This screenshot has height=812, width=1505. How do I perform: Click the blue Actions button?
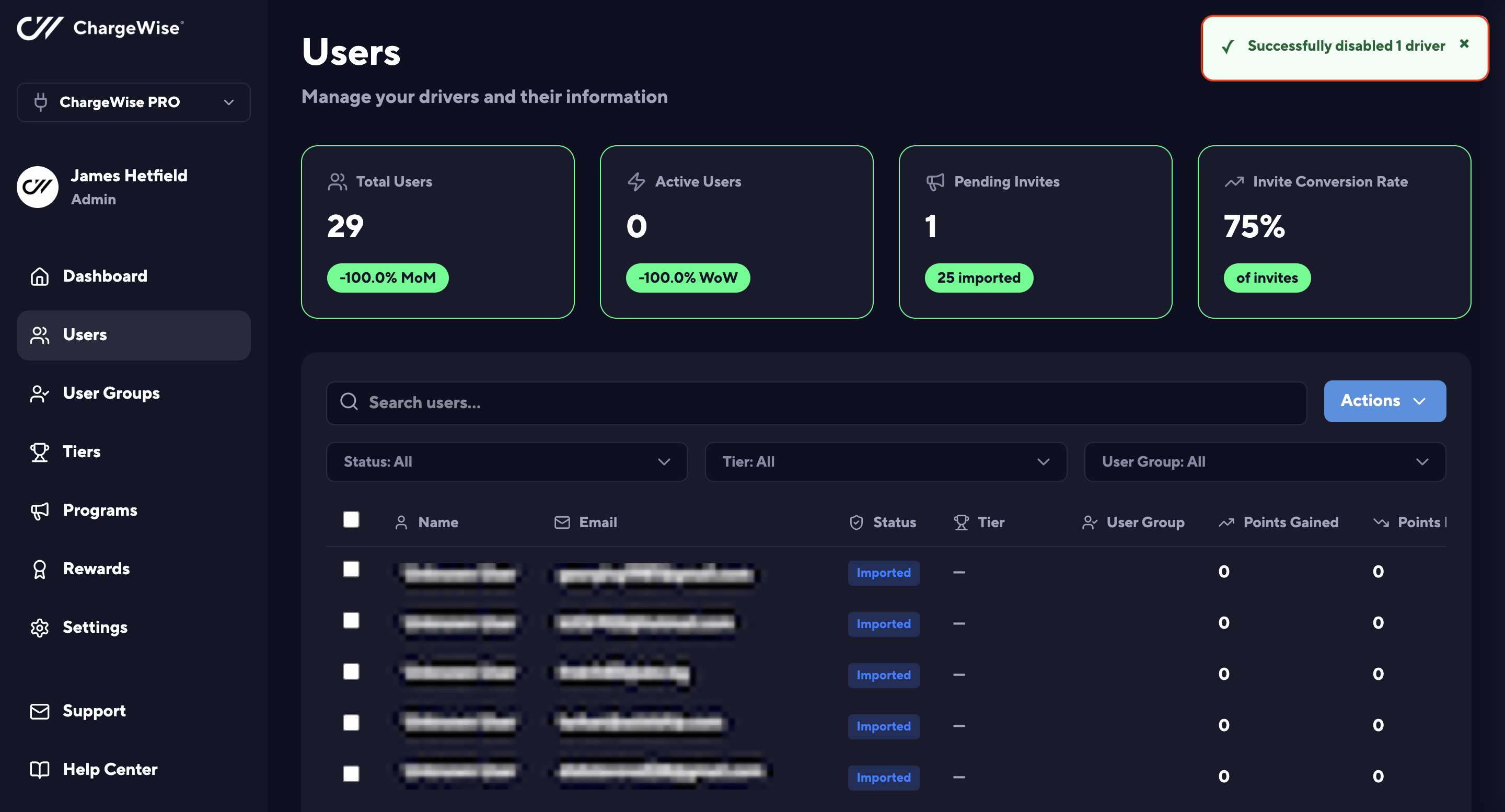coord(1384,401)
